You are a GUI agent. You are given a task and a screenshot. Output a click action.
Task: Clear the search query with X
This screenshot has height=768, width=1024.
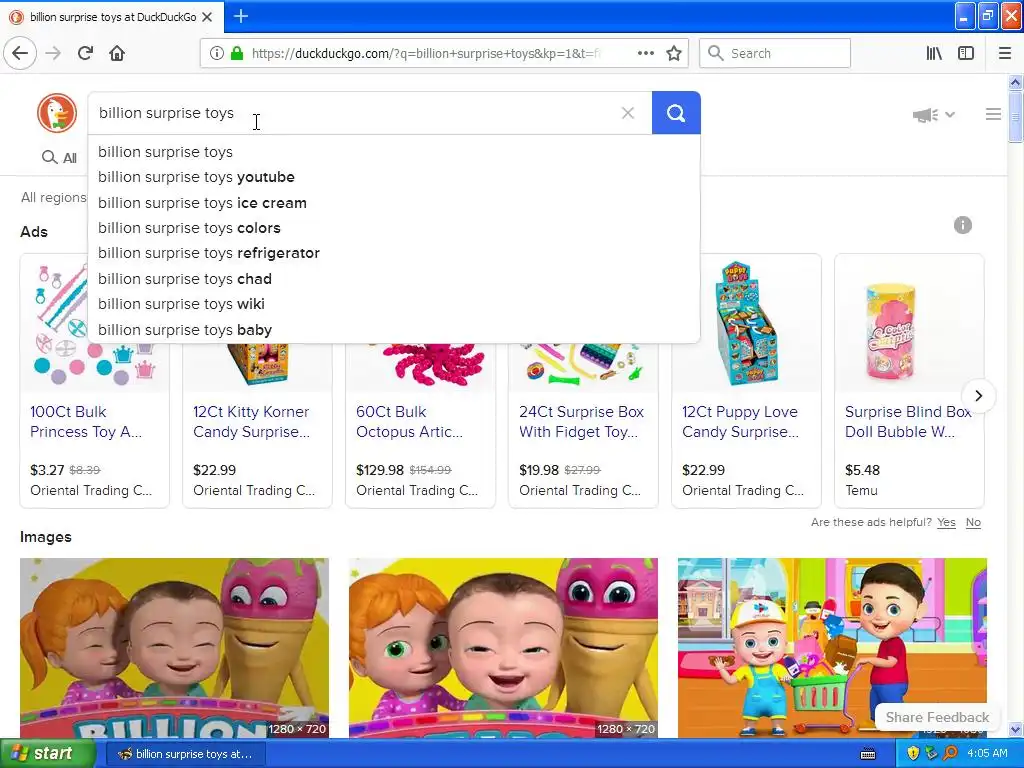coord(628,113)
